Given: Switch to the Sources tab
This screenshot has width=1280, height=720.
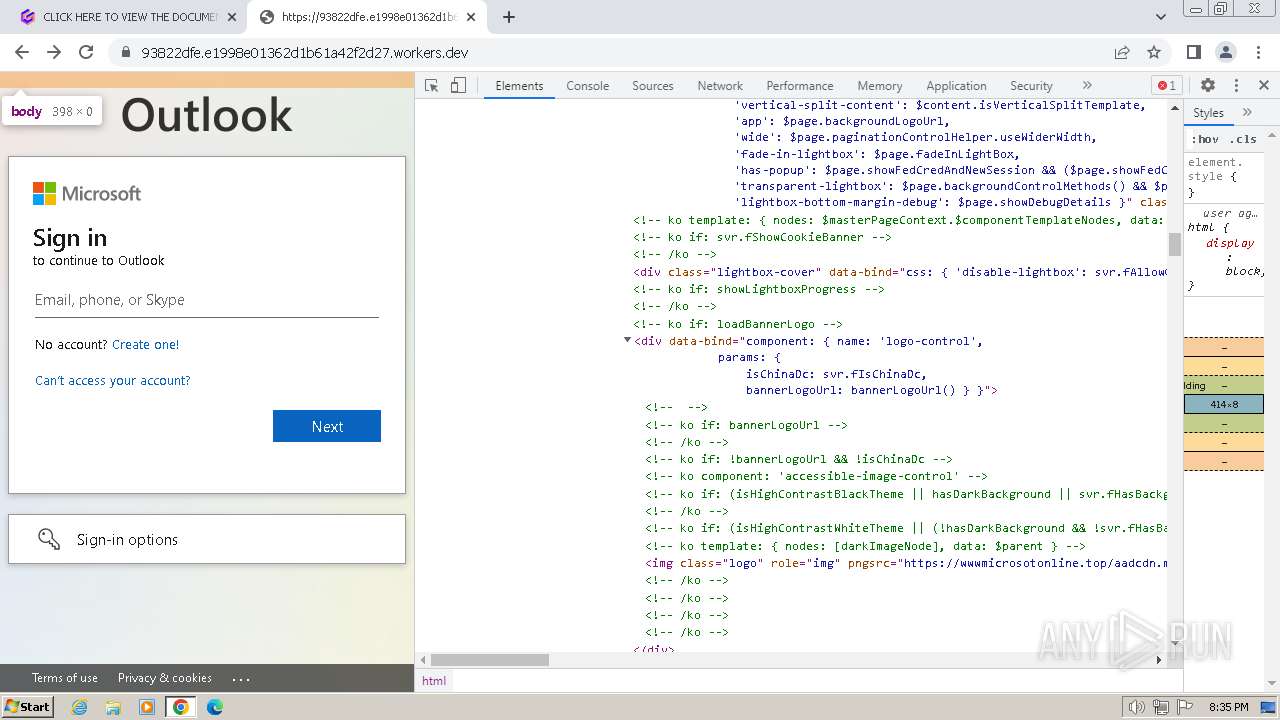Looking at the screenshot, I should [653, 86].
